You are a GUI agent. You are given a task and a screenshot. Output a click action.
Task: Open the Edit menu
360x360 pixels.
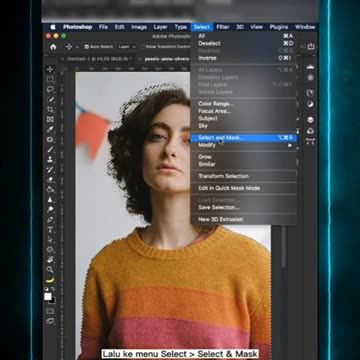pyautogui.click(x=120, y=27)
